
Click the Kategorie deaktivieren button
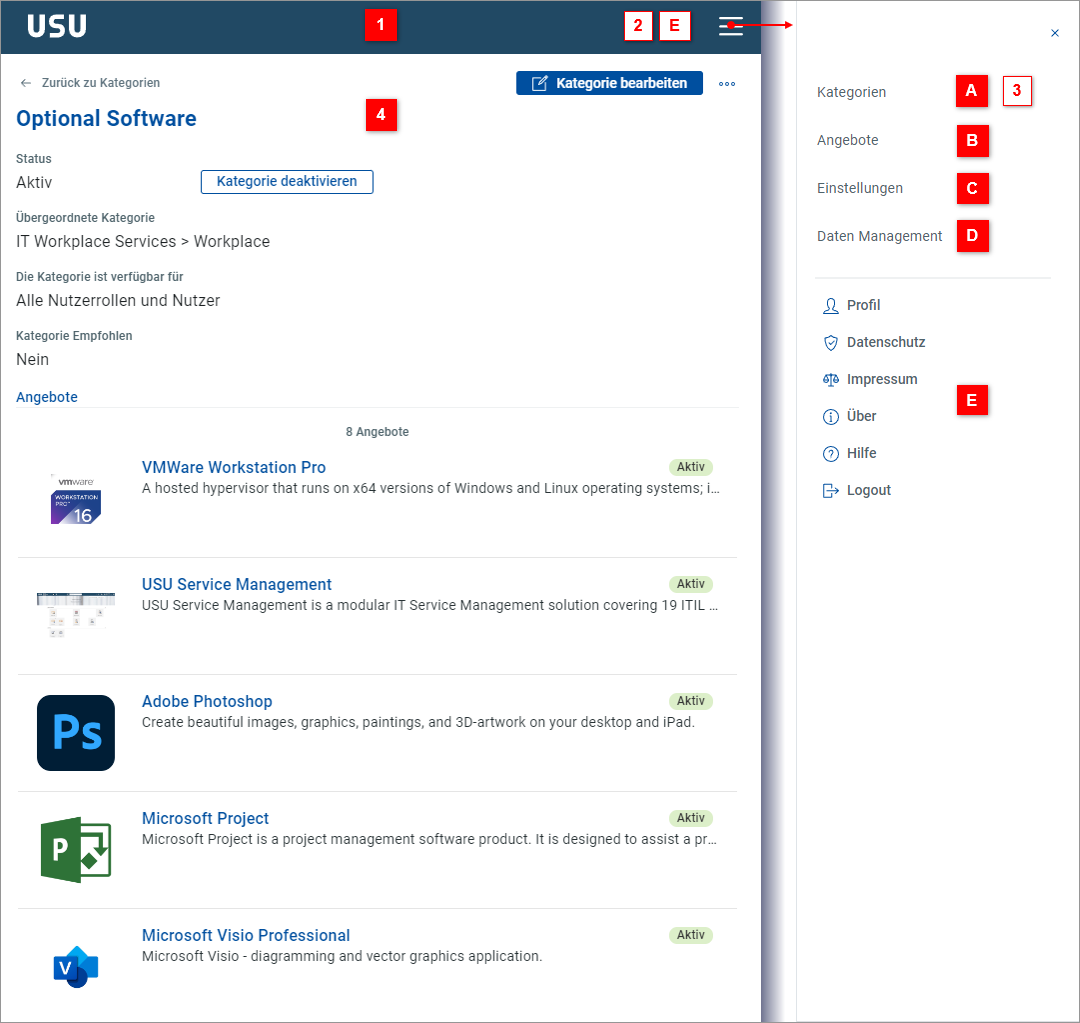tap(287, 182)
